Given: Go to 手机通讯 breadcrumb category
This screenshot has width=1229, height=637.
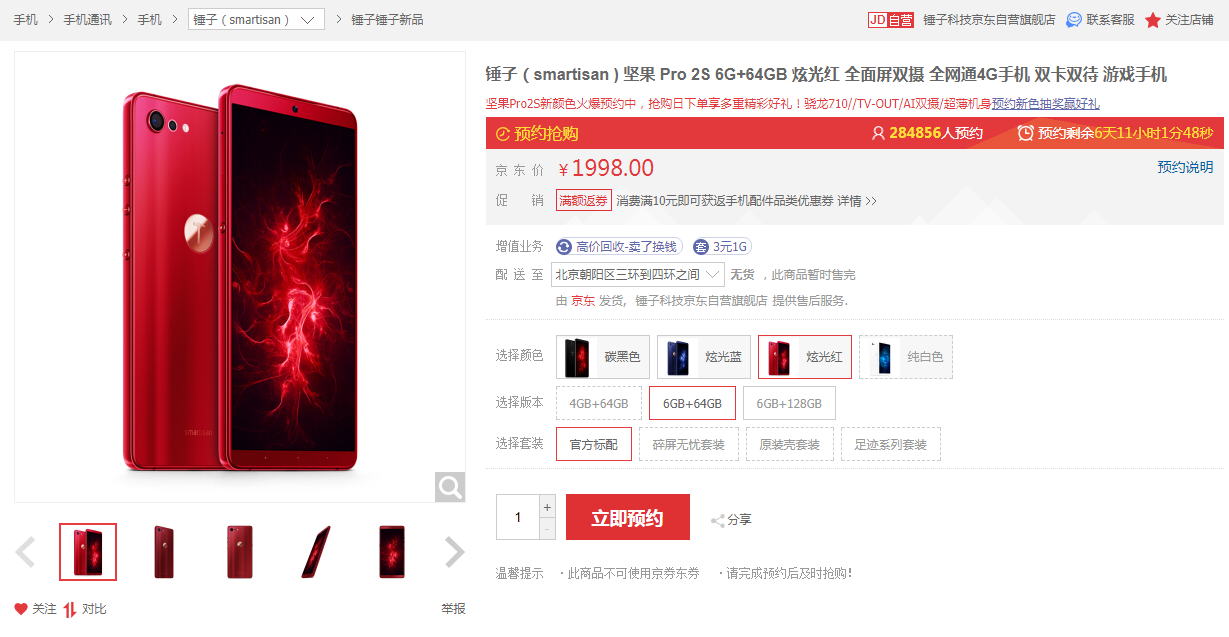Looking at the screenshot, I should coord(88,20).
